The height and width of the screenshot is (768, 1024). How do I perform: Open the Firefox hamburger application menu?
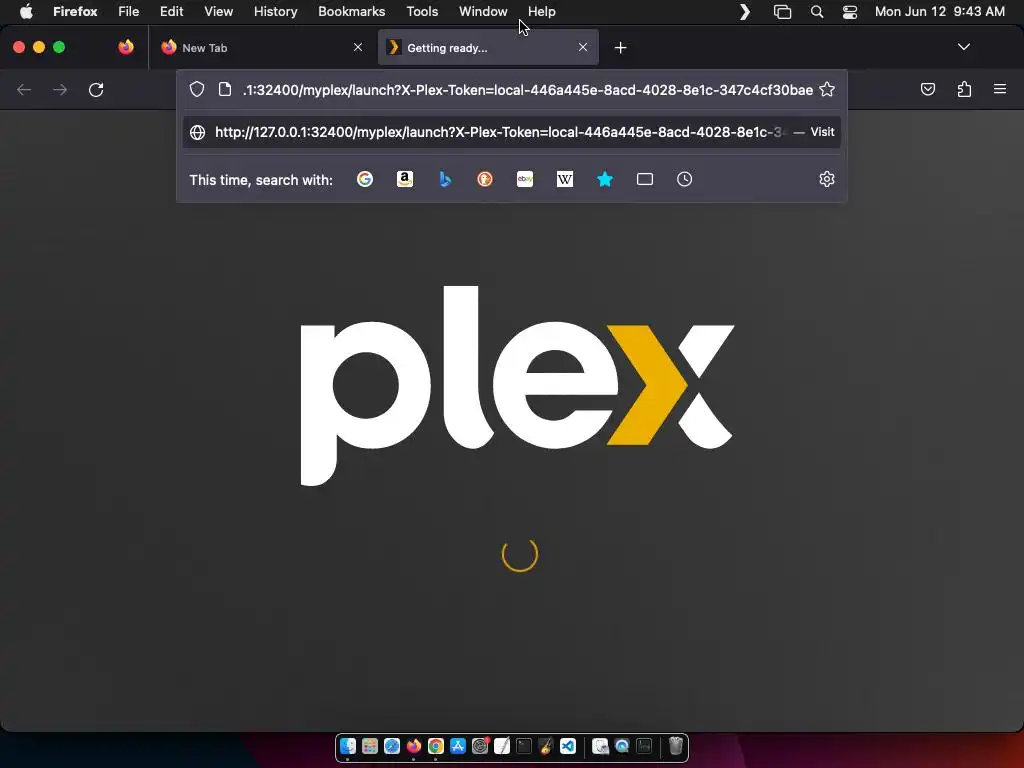pyautogui.click(x=1000, y=89)
